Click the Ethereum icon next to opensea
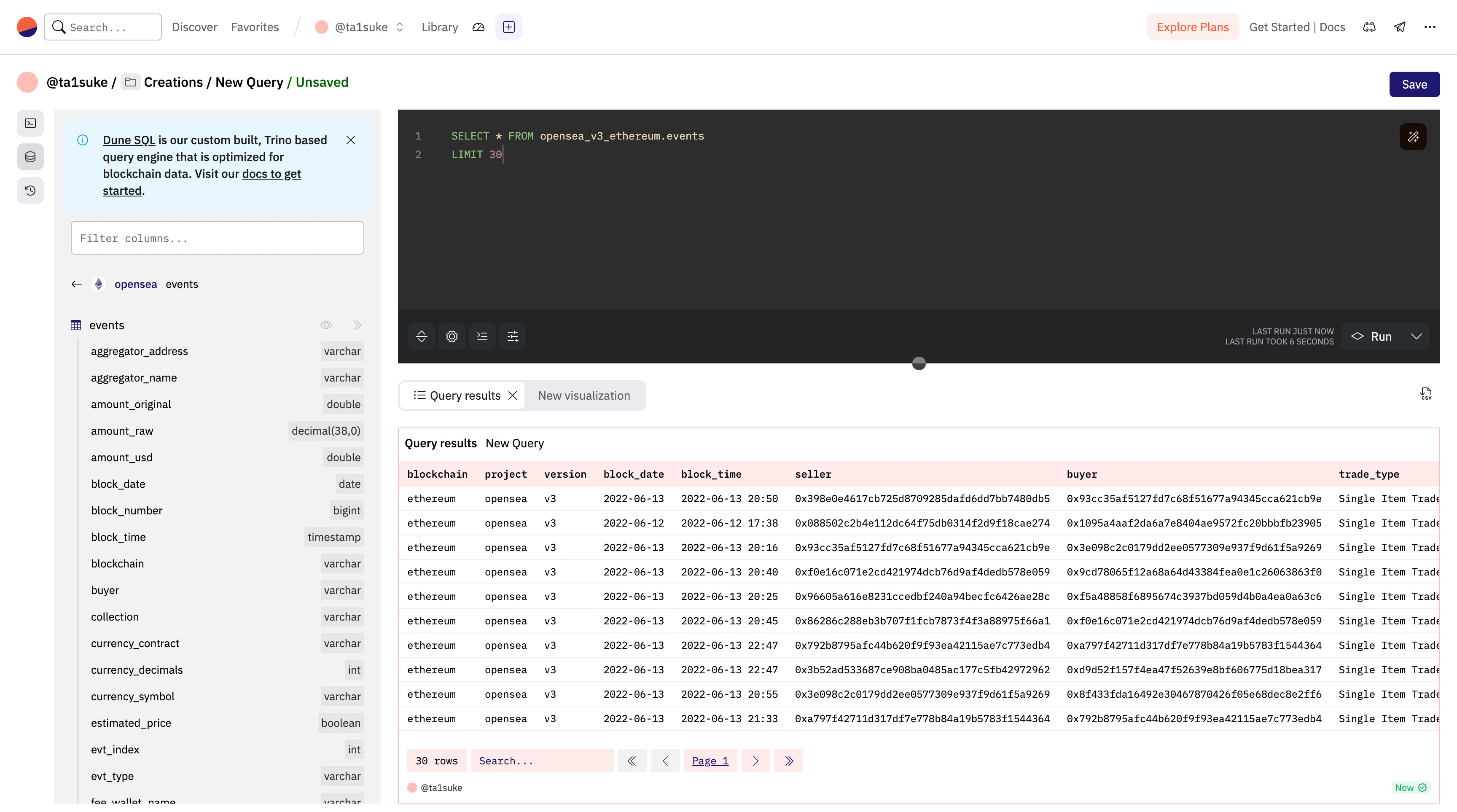Screen dimensions: 1457x812 tap(98, 284)
